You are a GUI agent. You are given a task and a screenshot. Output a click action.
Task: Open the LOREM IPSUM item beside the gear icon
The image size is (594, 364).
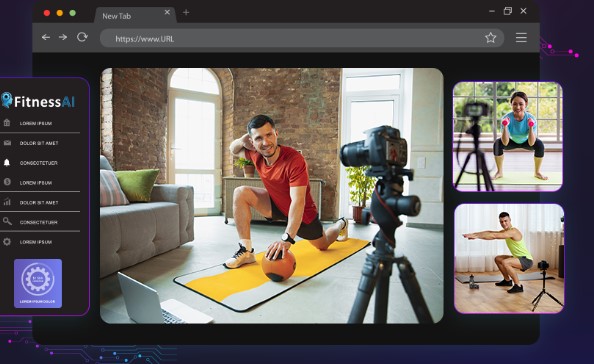tap(36, 242)
